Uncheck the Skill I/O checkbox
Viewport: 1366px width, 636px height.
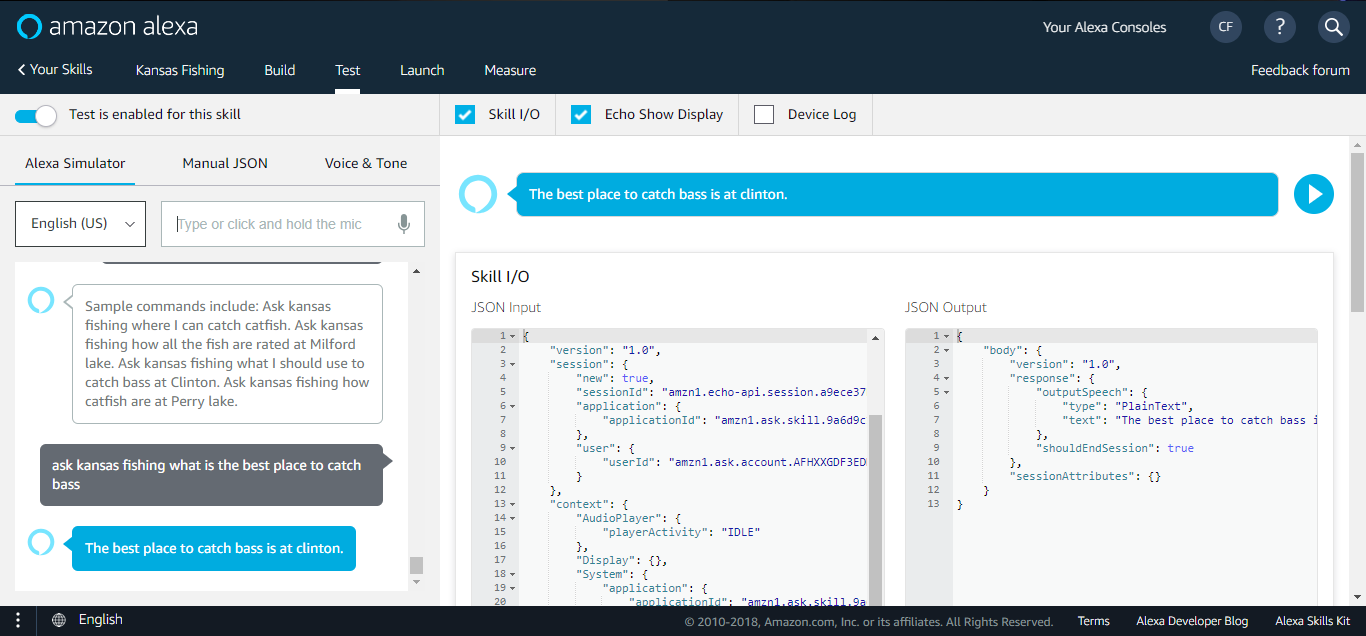[x=465, y=114]
